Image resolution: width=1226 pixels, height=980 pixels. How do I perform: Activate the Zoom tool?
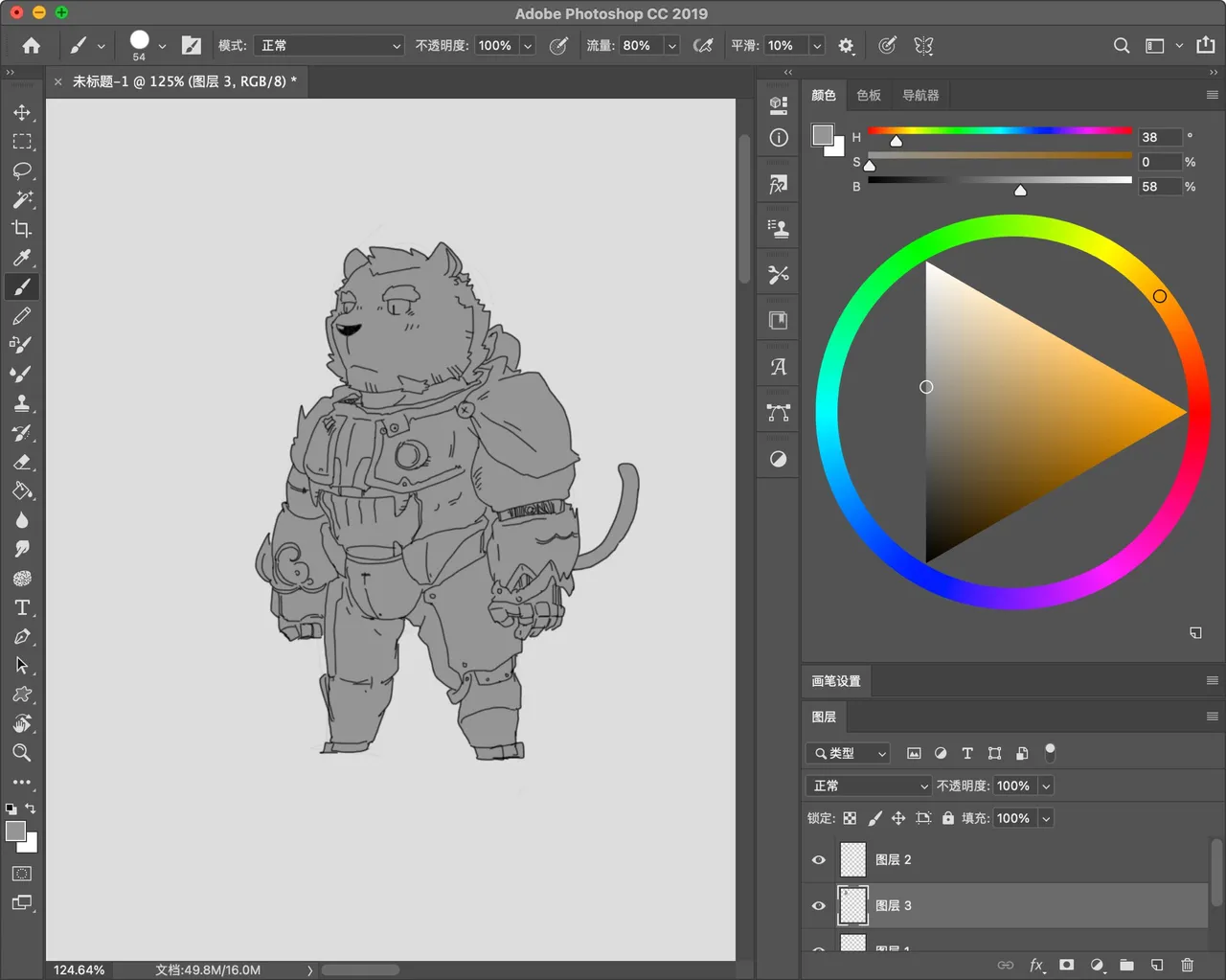[x=22, y=753]
